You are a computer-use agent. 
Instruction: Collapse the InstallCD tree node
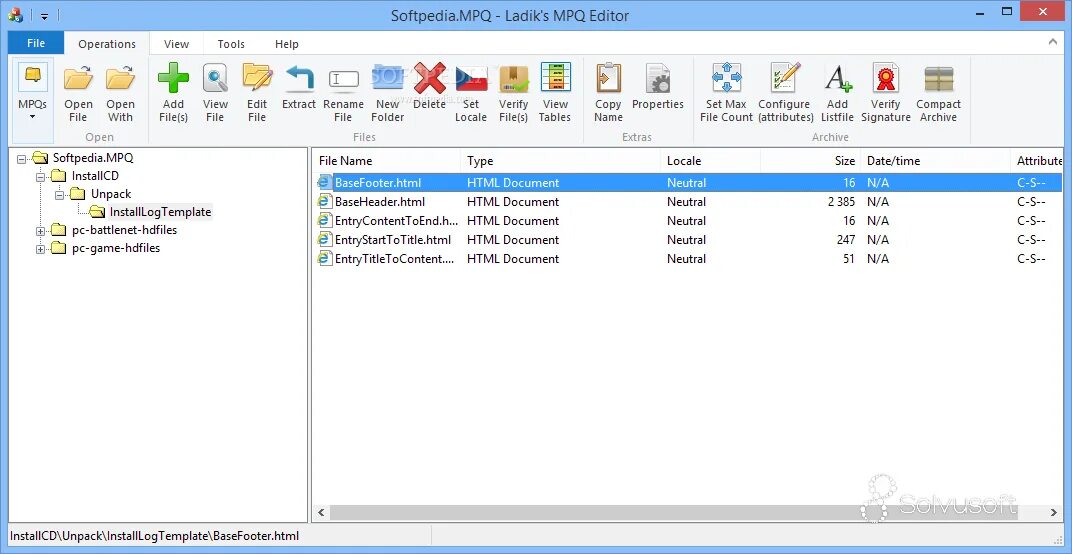[x=40, y=176]
